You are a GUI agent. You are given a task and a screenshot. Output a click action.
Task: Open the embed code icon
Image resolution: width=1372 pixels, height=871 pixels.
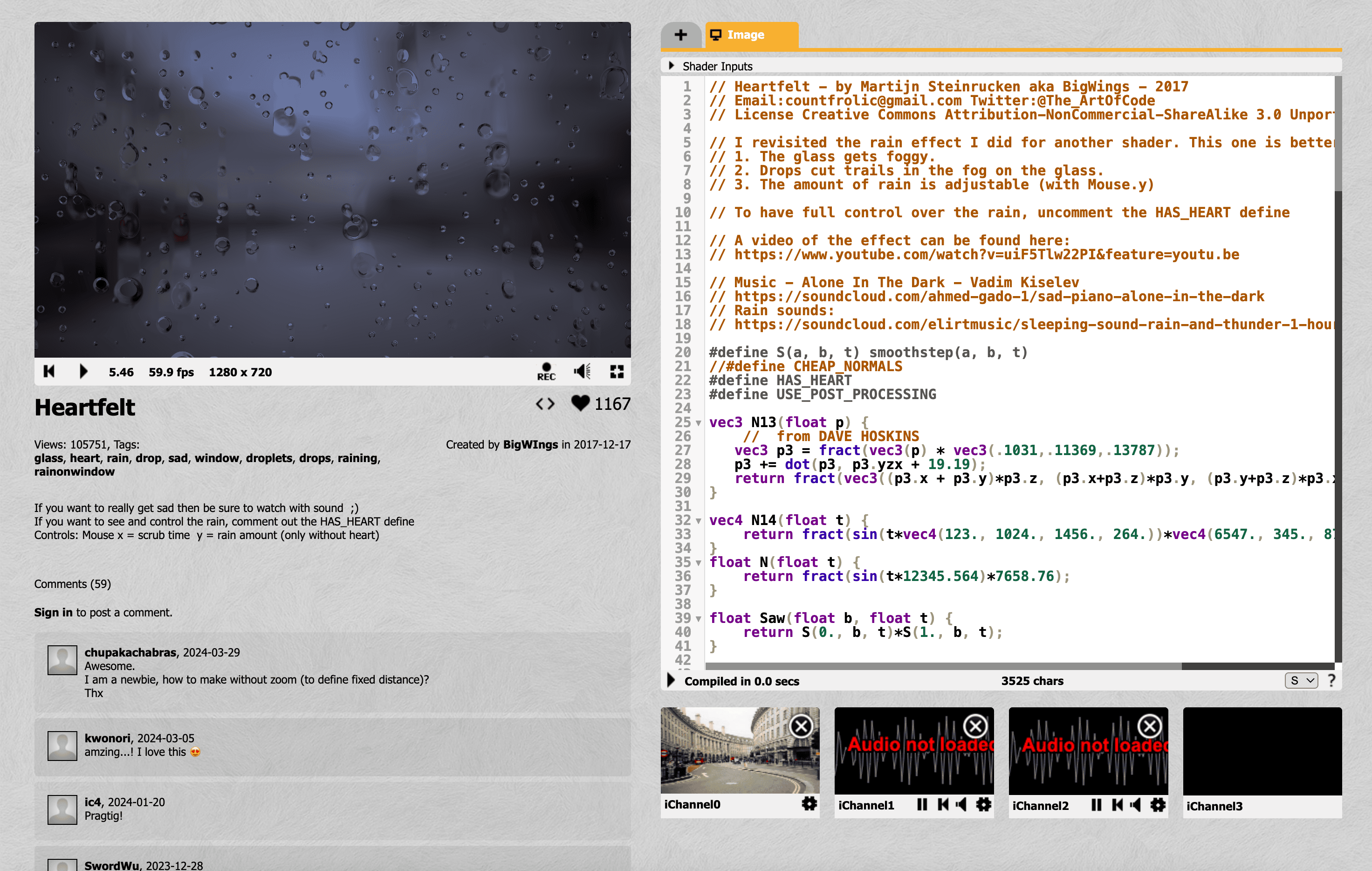[x=545, y=404]
